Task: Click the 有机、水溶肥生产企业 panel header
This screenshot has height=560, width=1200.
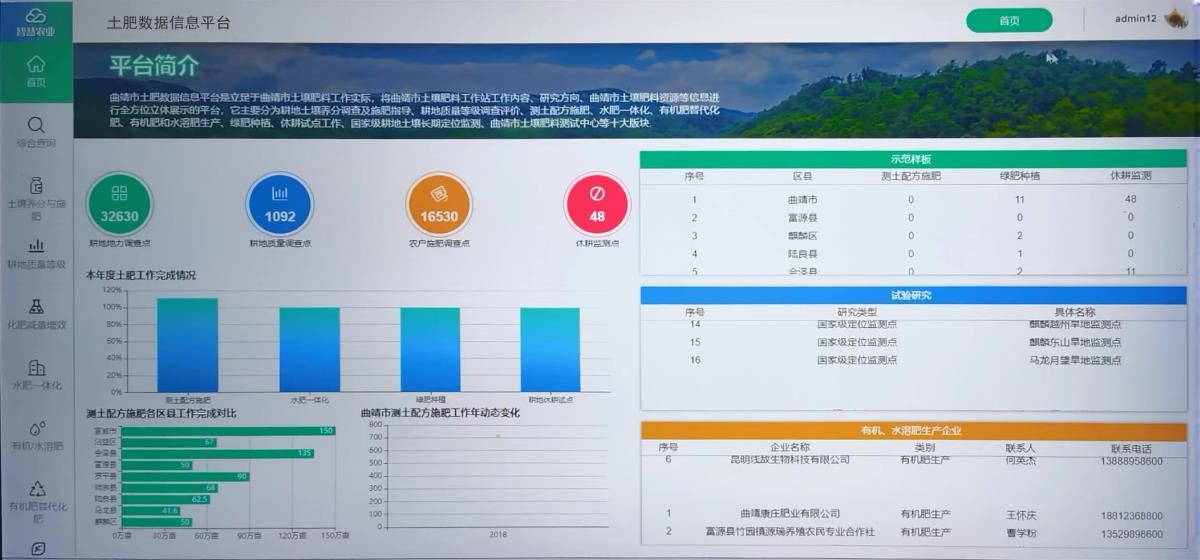Action: point(912,431)
